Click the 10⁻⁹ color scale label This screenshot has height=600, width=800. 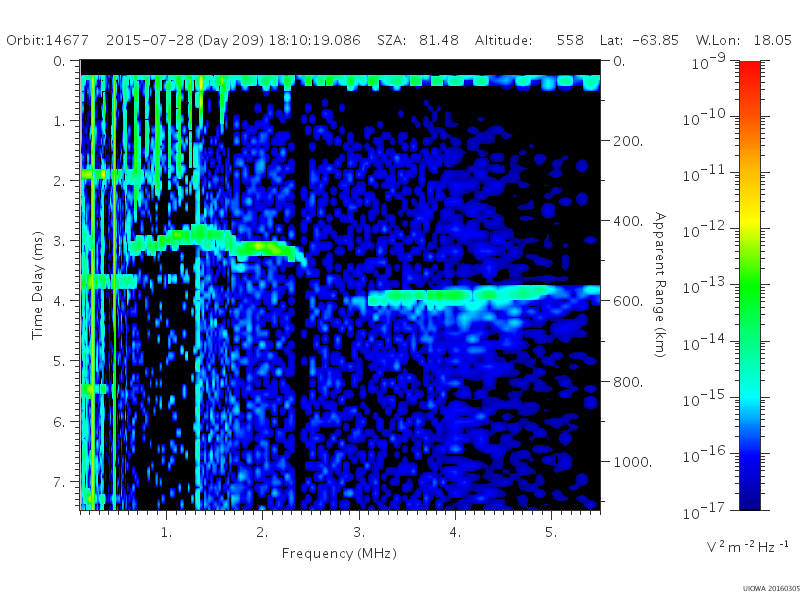(x=709, y=61)
